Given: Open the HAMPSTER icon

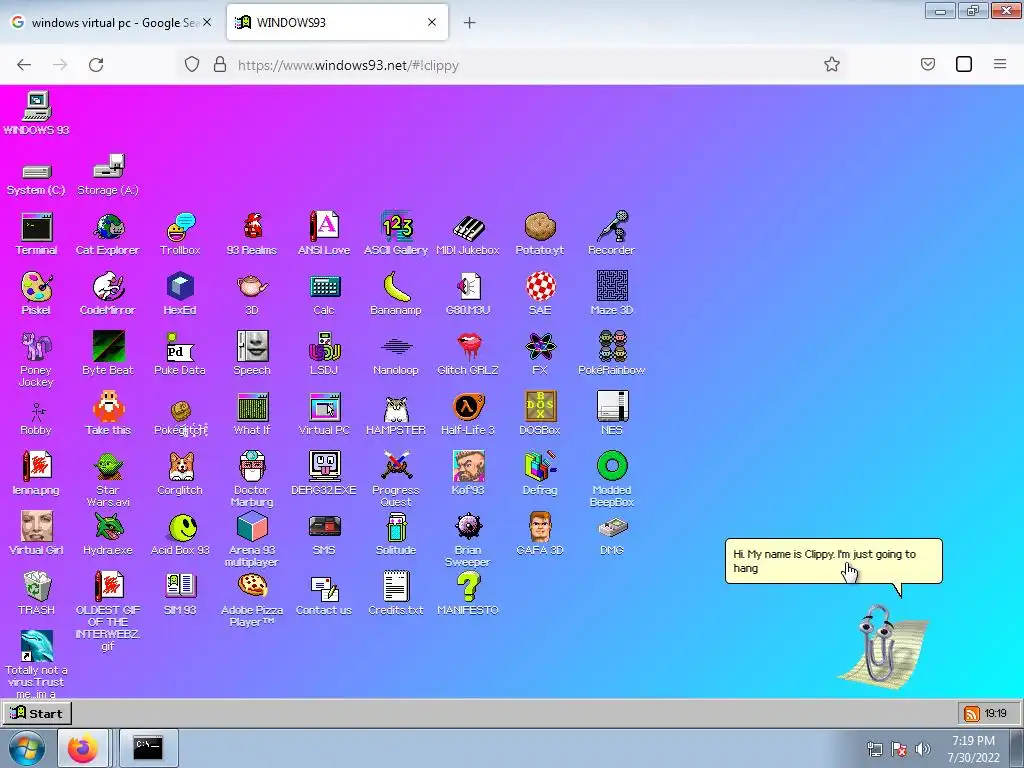Looking at the screenshot, I should [x=396, y=409].
